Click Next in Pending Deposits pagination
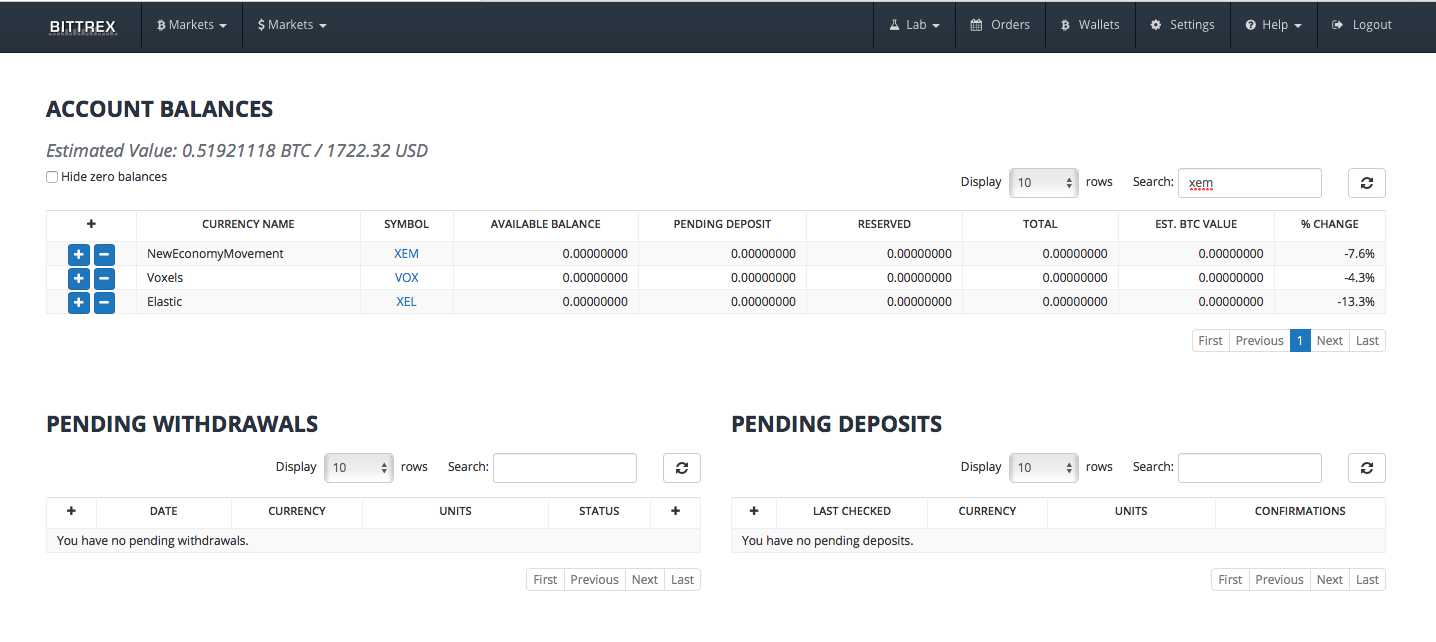1436x642 pixels. click(1330, 580)
